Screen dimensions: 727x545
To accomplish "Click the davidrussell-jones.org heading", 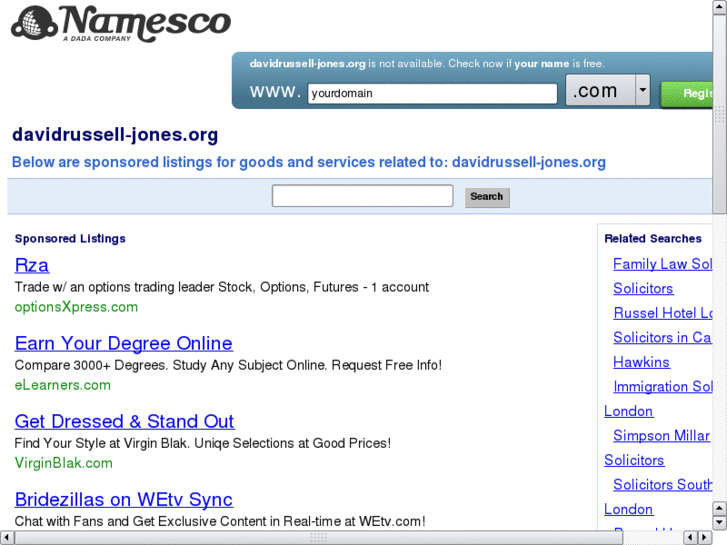I will click(115, 135).
